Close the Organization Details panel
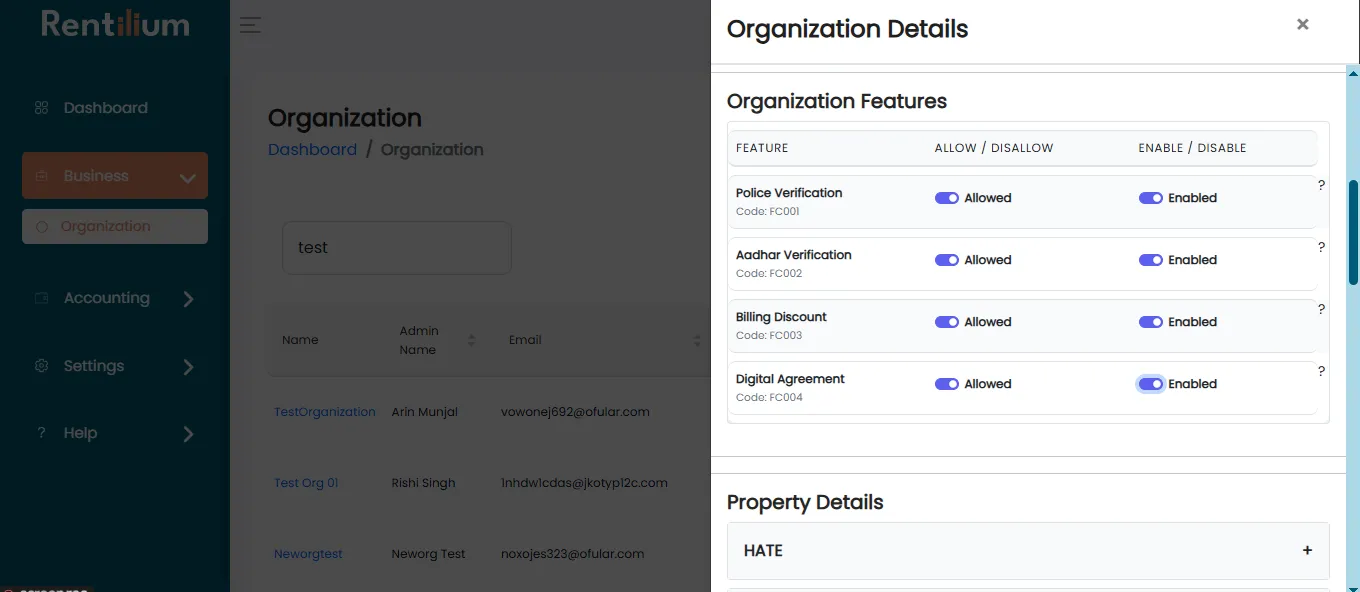 point(1302,24)
